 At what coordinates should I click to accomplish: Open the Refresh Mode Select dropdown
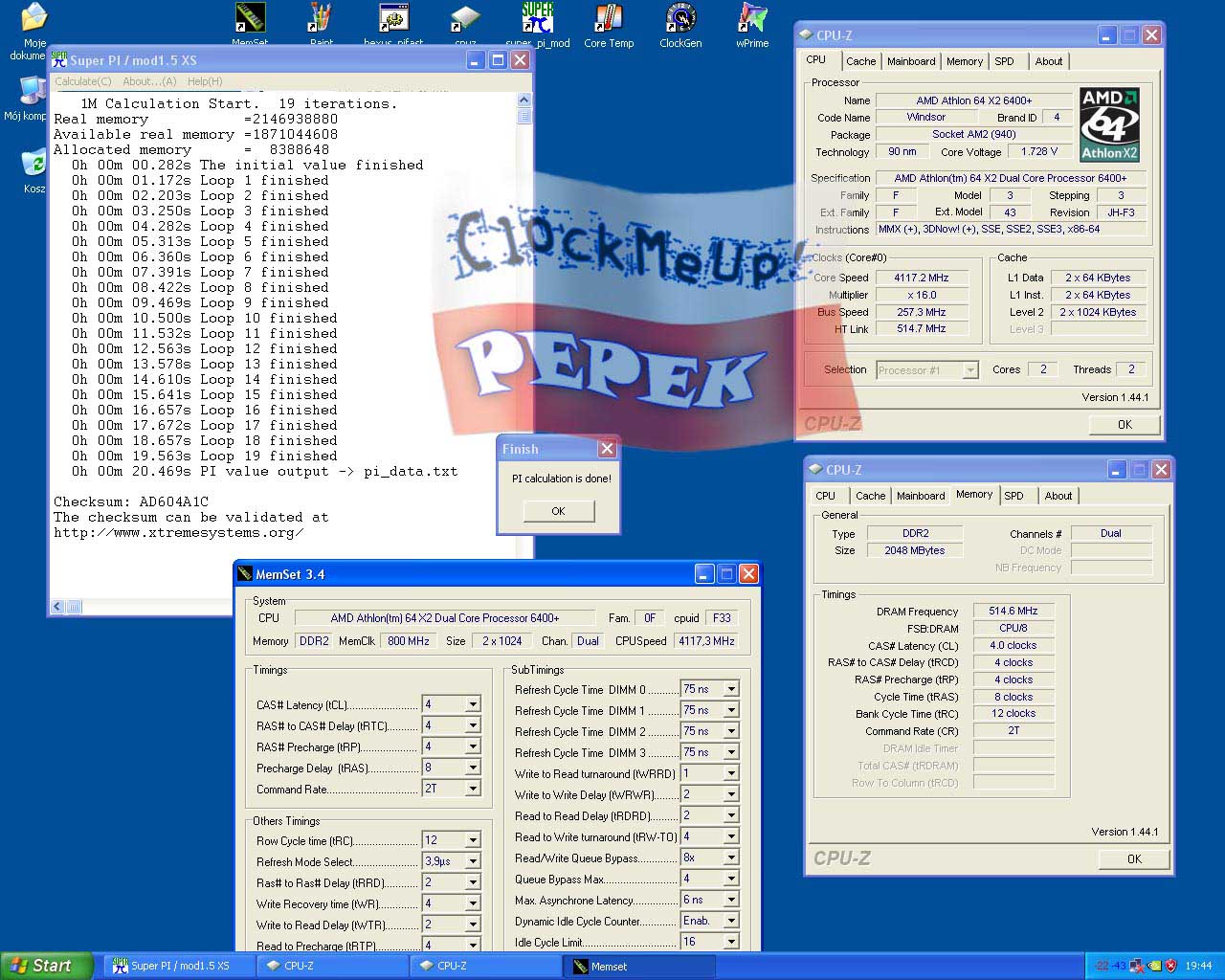(x=473, y=861)
